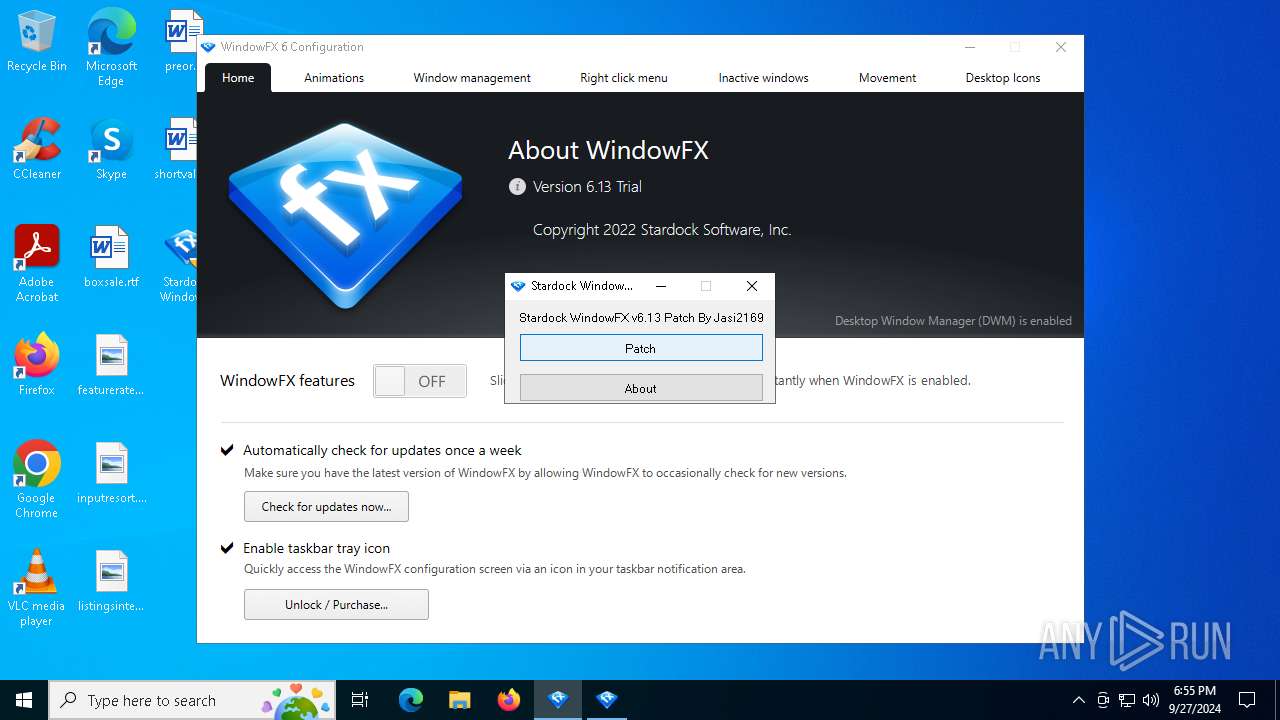Open Task View on the taskbar
This screenshot has width=1280, height=720.
[x=360, y=700]
